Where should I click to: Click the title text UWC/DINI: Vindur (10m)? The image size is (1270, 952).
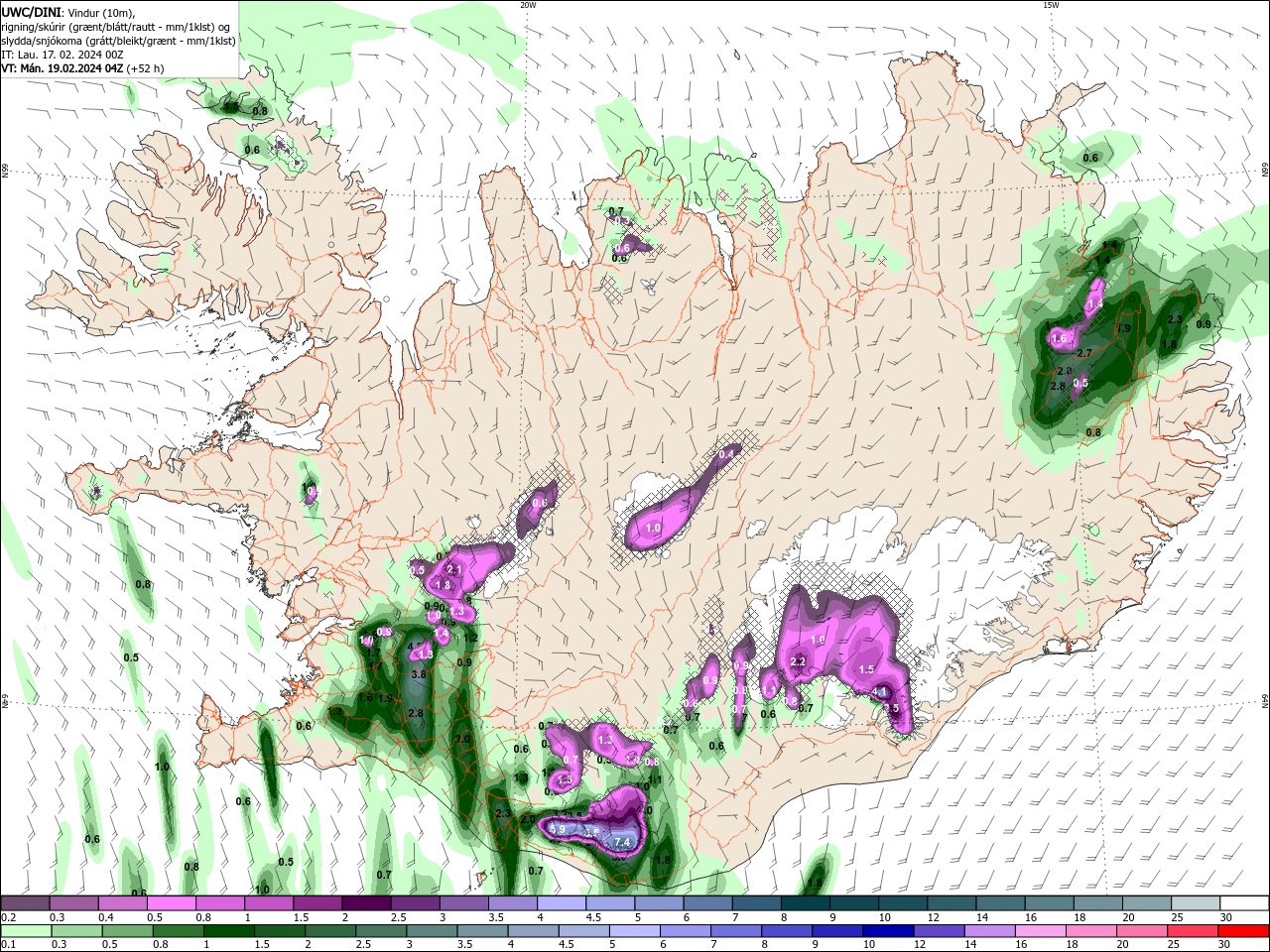[x=68, y=12]
